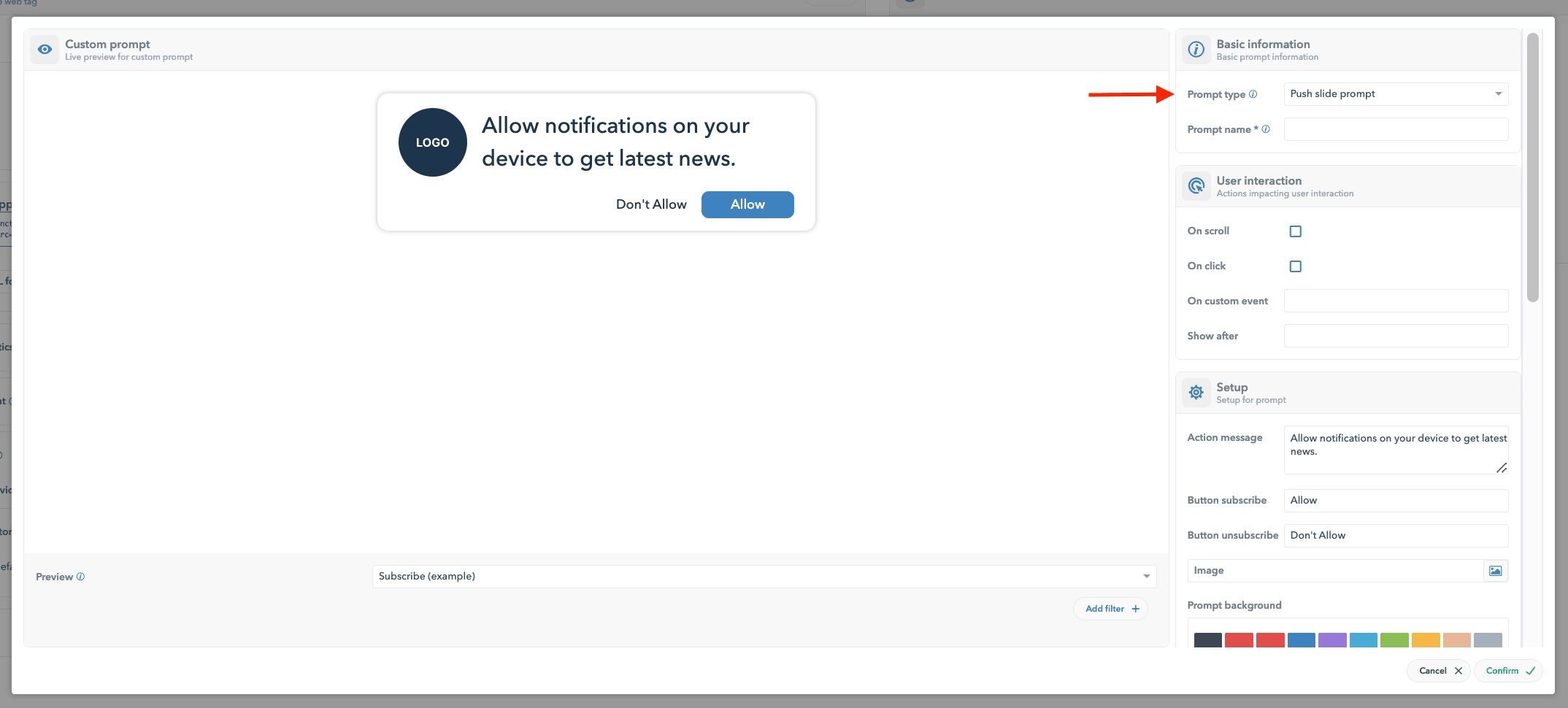Screen dimensions: 1568x708
Task: Click Don't Allow in the preview prompt
Action: (651, 204)
